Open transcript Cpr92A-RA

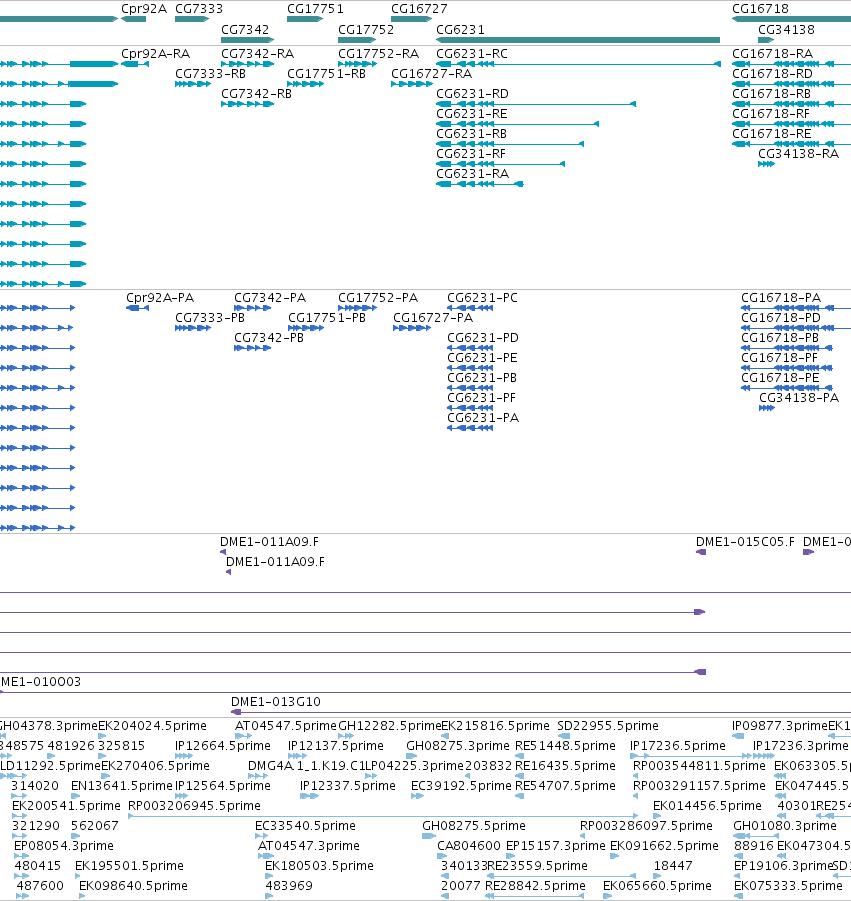[x=155, y=53]
